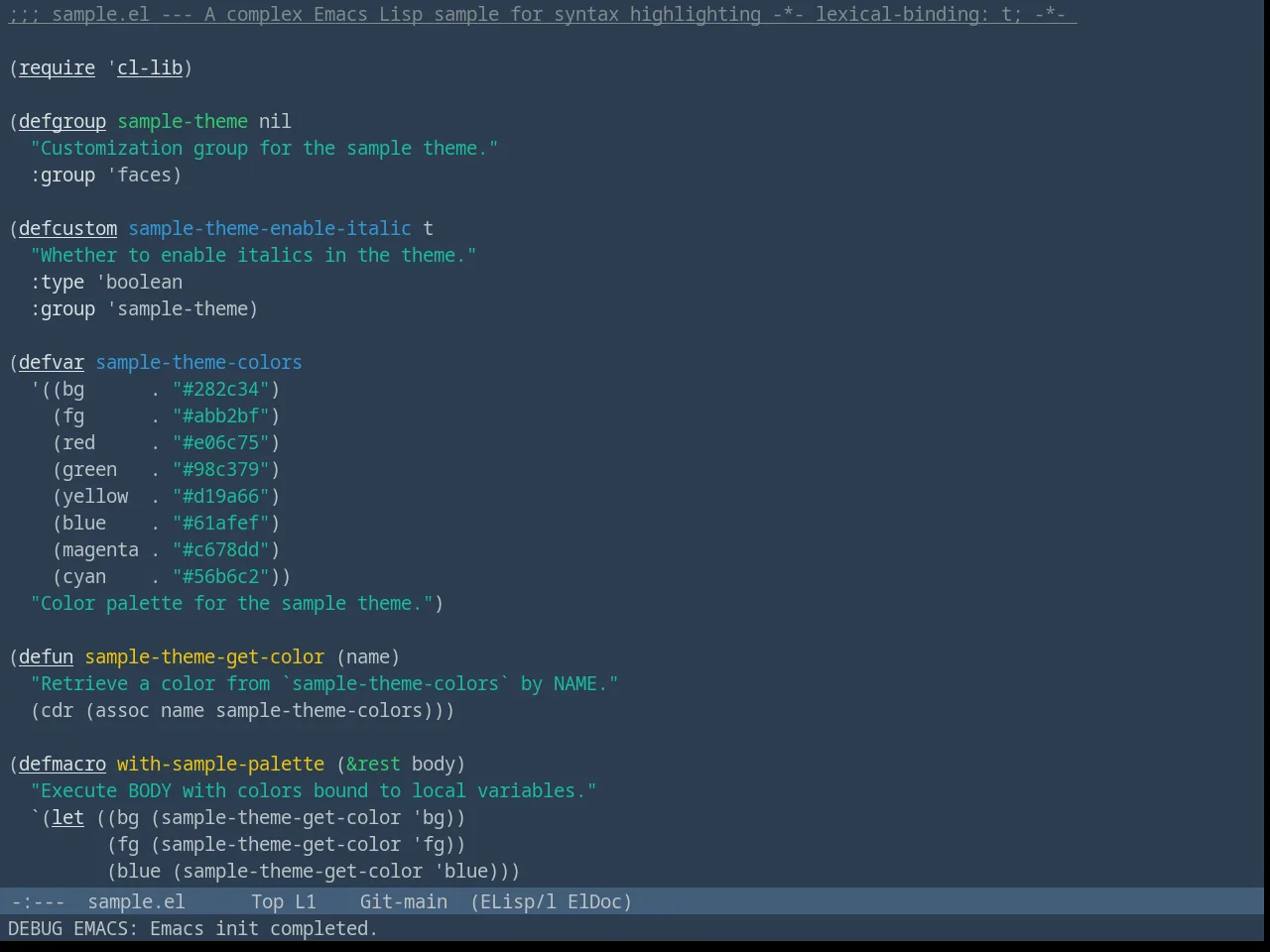Image resolution: width=1270 pixels, height=952 pixels.
Task: Click the 'defvar' keyword
Action: point(52,362)
